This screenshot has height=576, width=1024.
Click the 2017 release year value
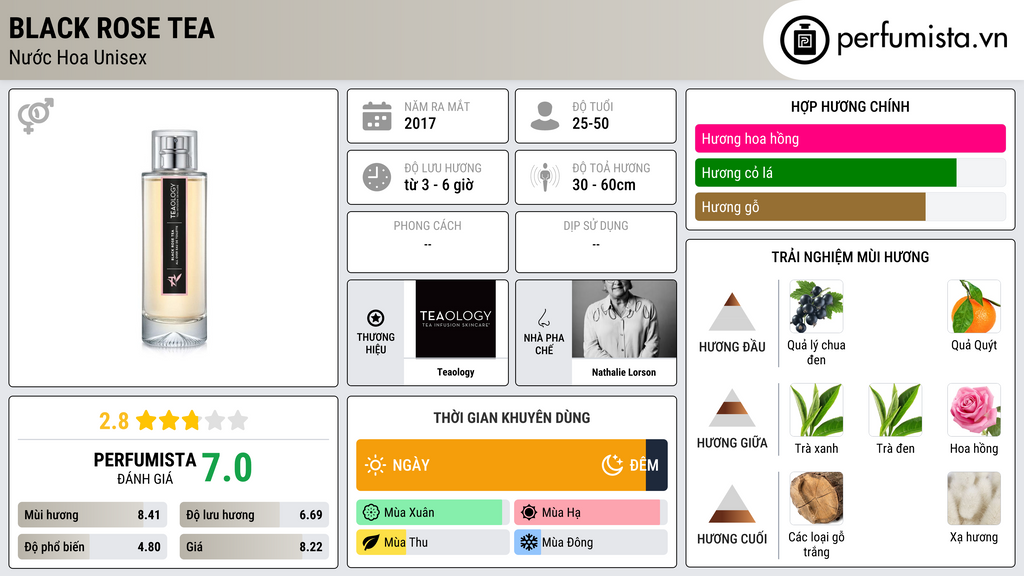(x=420, y=123)
